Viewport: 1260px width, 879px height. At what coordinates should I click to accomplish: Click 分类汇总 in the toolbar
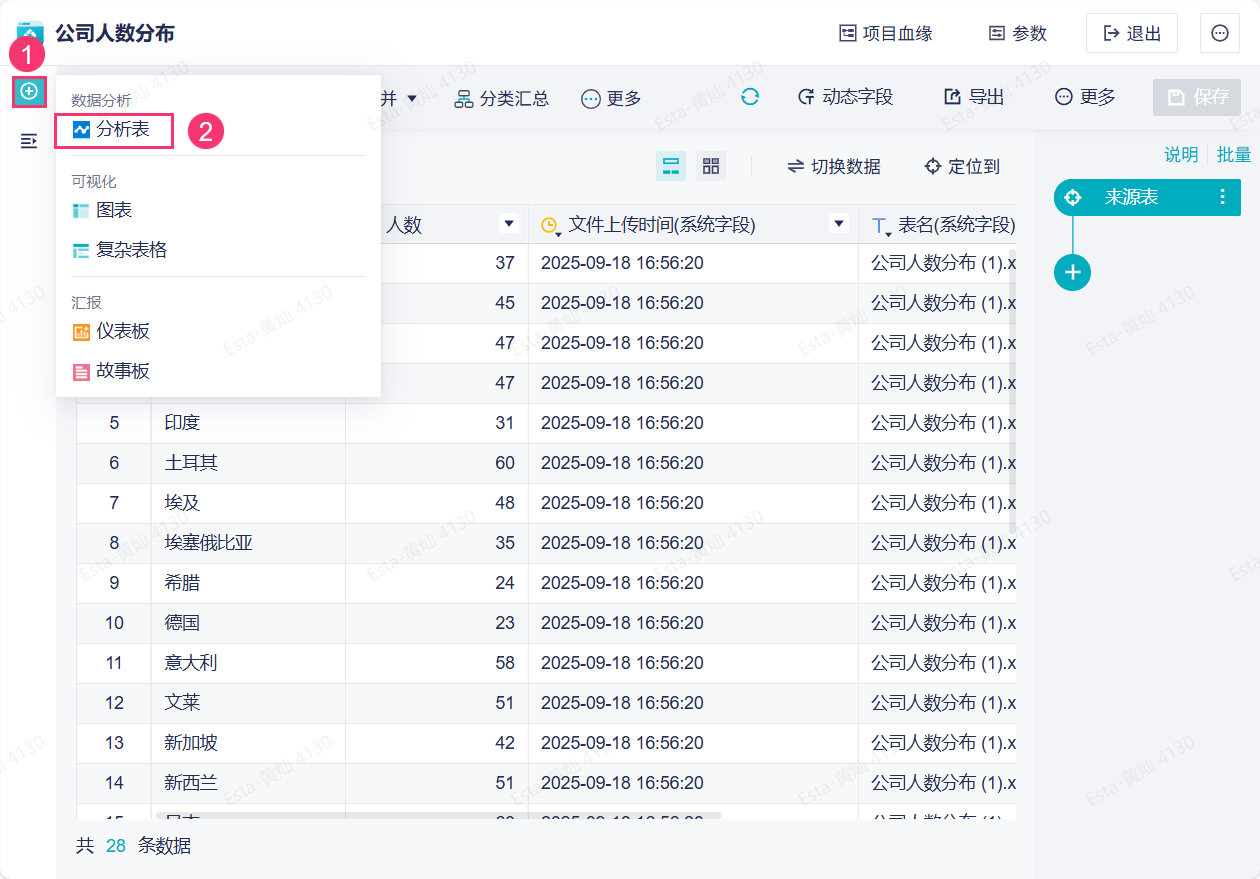point(502,98)
